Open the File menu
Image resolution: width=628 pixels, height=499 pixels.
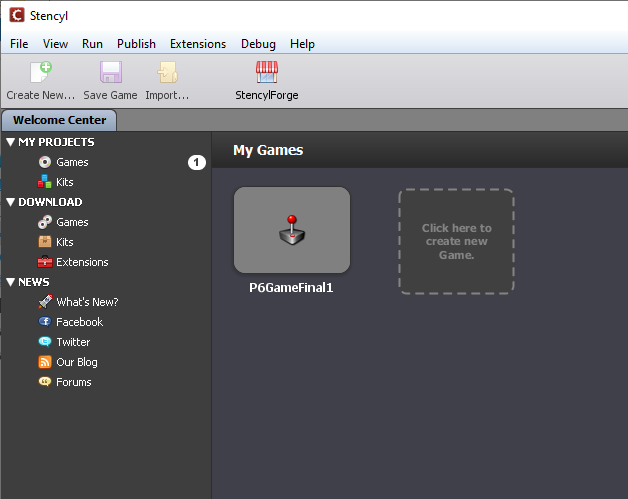19,44
